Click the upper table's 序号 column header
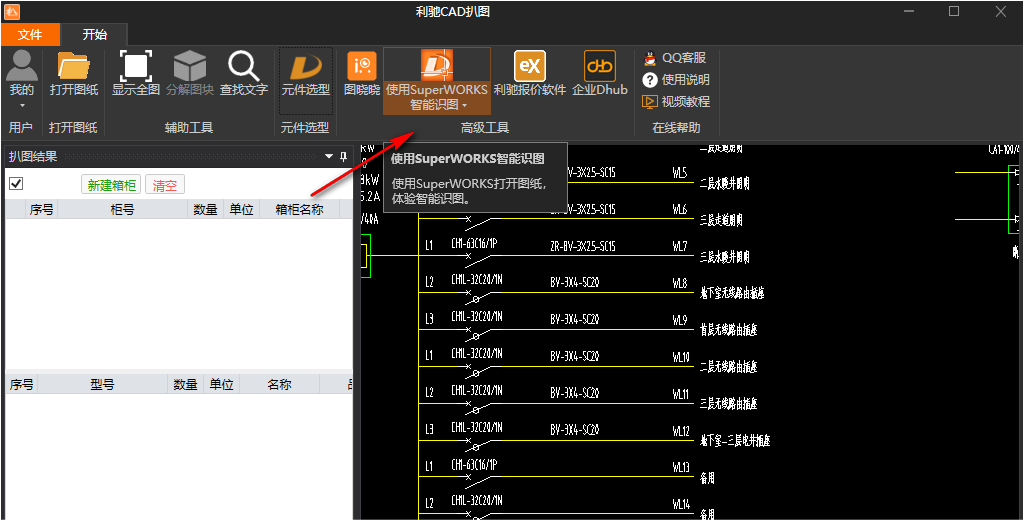This screenshot has height=520, width=1024. [41, 210]
